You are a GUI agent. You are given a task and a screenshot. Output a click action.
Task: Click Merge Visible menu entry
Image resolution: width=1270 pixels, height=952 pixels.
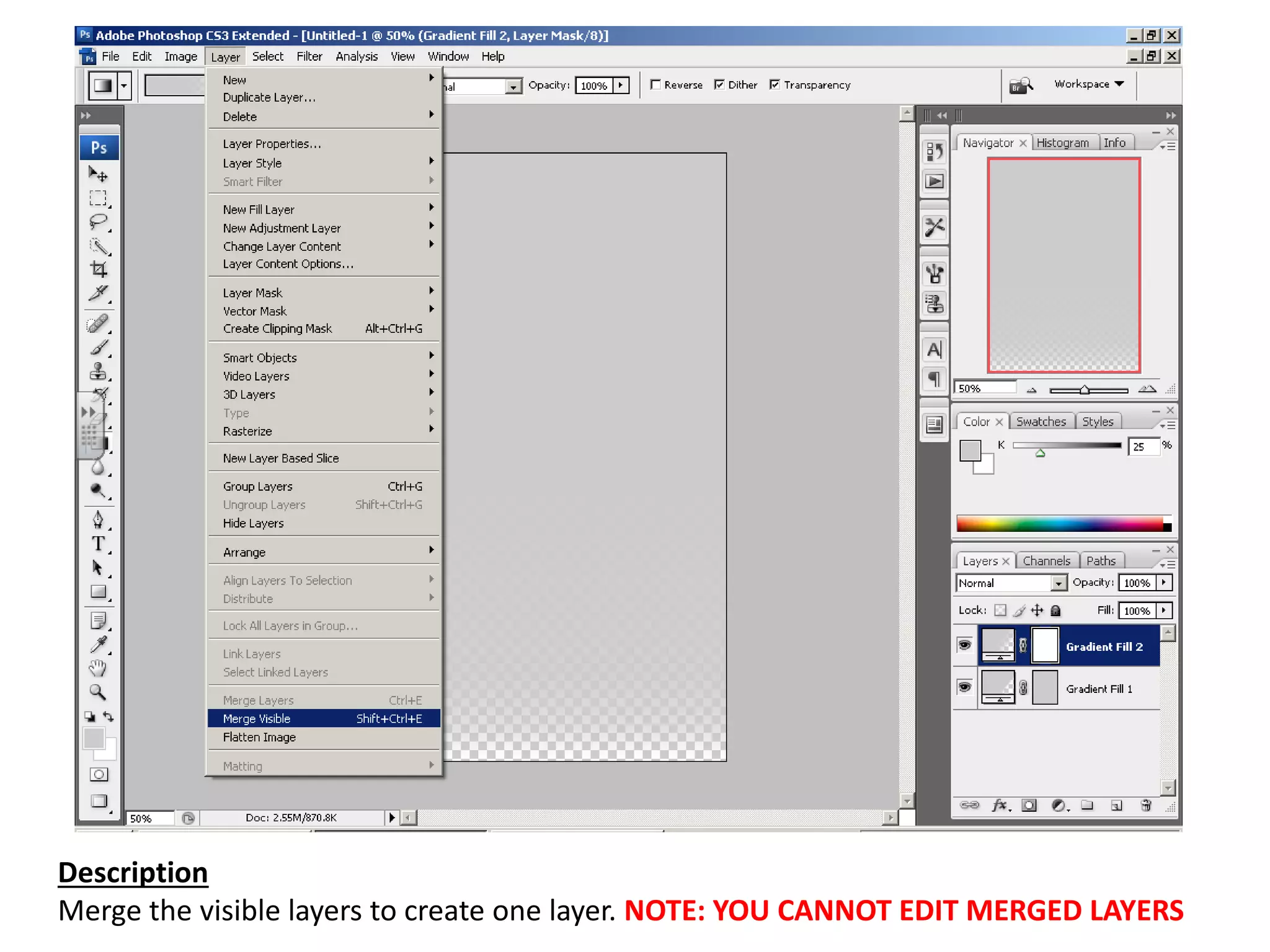pyautogui.click(x=324, y=718)
